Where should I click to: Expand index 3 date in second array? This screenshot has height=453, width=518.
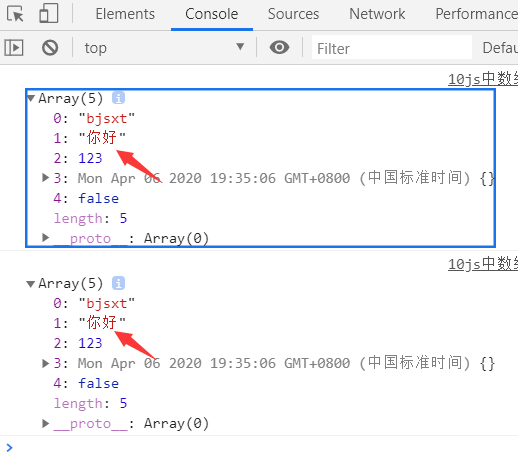point(45,363)
